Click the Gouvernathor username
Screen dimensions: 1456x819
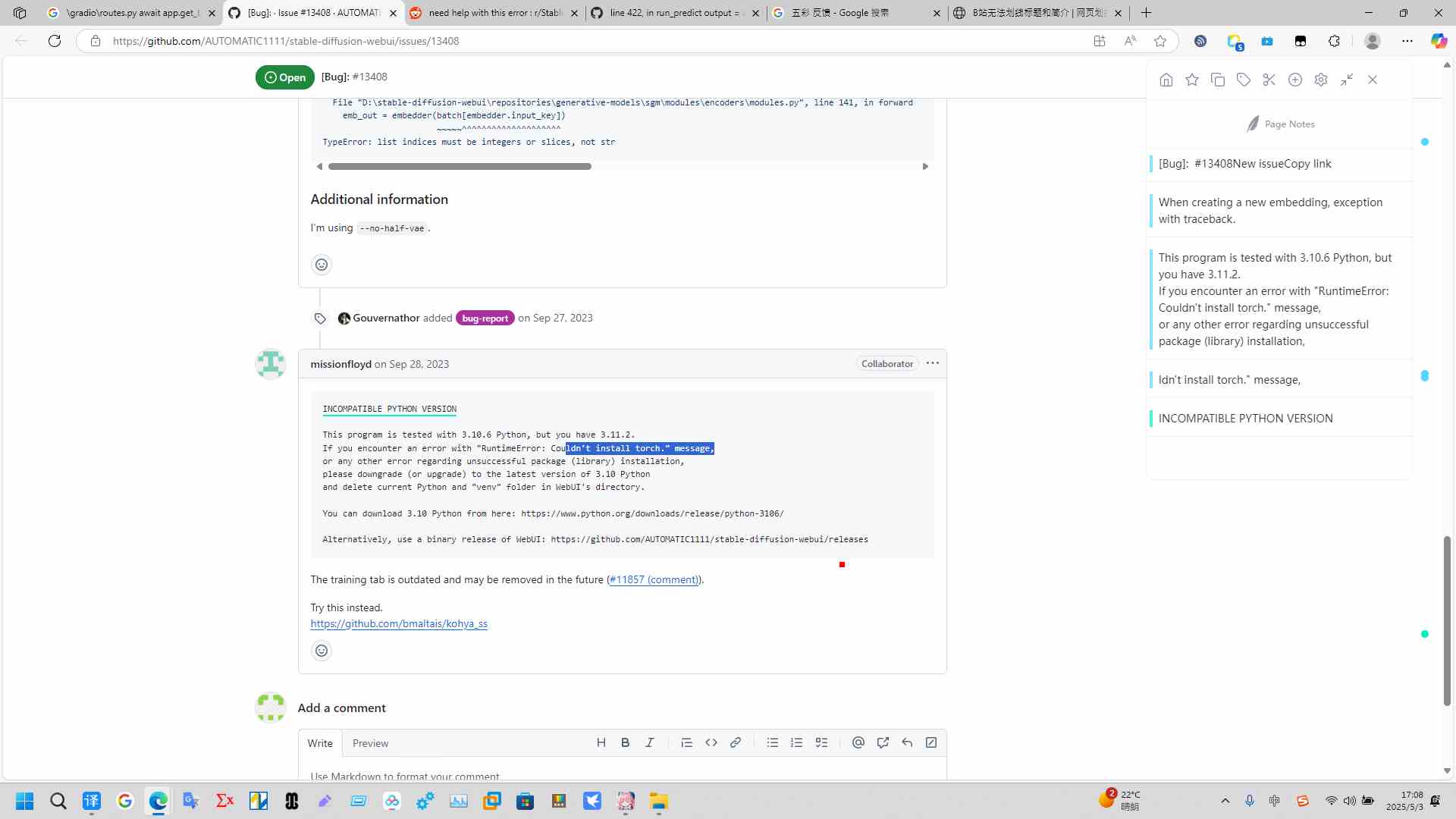(x=386, y=318)
